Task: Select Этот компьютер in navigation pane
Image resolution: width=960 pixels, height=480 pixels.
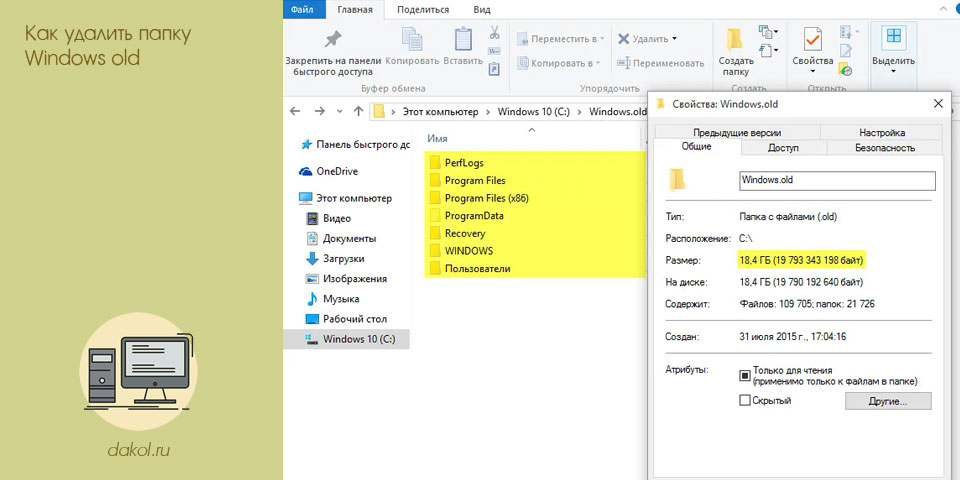Action: 346,198
